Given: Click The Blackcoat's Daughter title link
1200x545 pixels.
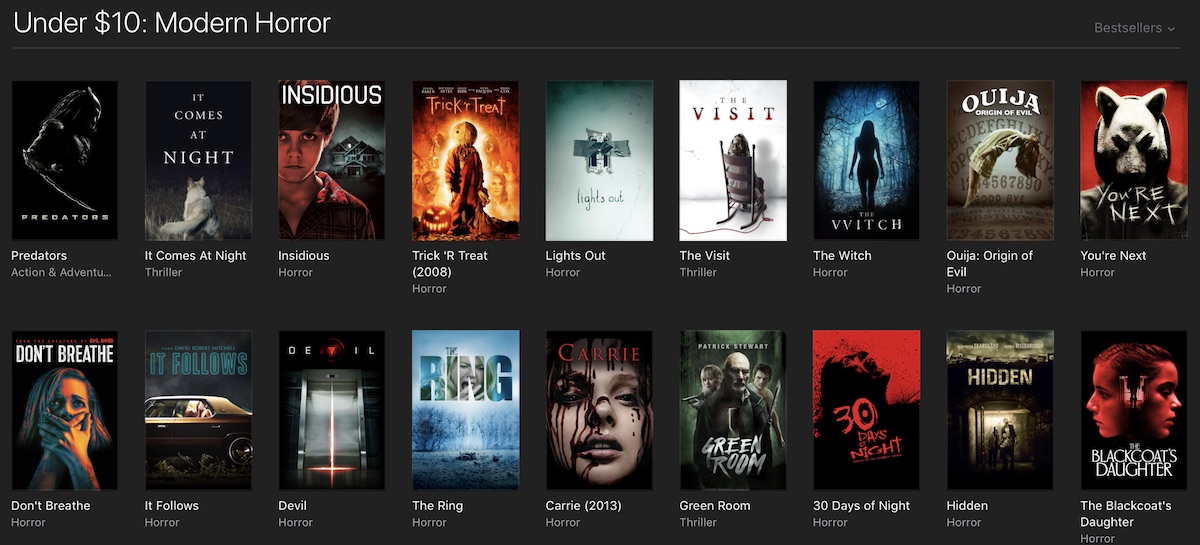Looking at the screenshot, I should tap(1126, 513).
